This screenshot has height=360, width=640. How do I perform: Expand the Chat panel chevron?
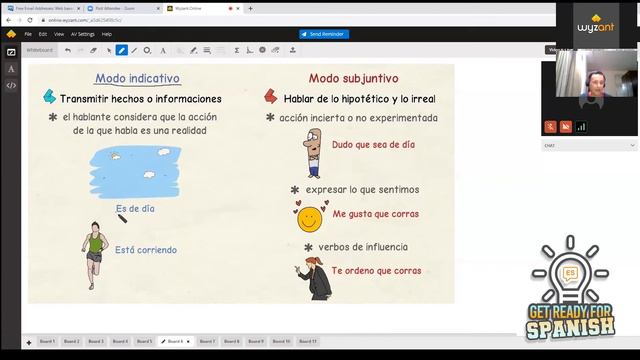pos(632,145)
